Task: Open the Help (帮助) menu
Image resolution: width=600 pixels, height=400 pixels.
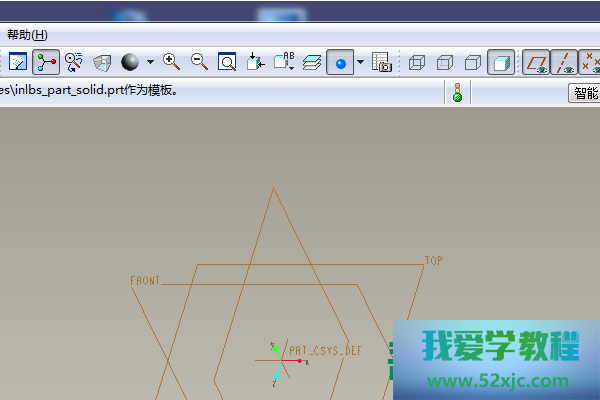Action: (27, 34)
